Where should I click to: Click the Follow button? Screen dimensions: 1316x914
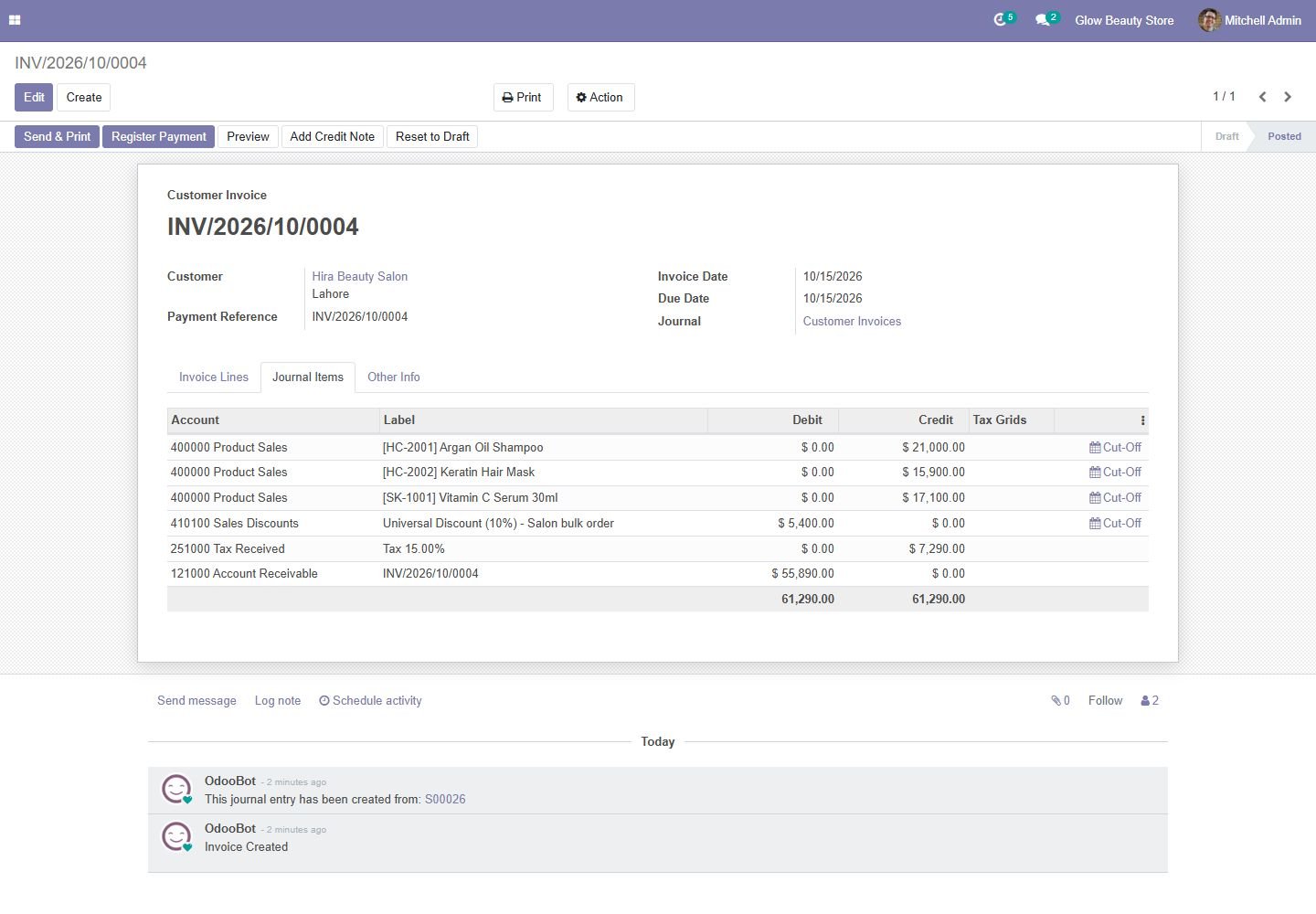click(x=1105, y=701)
